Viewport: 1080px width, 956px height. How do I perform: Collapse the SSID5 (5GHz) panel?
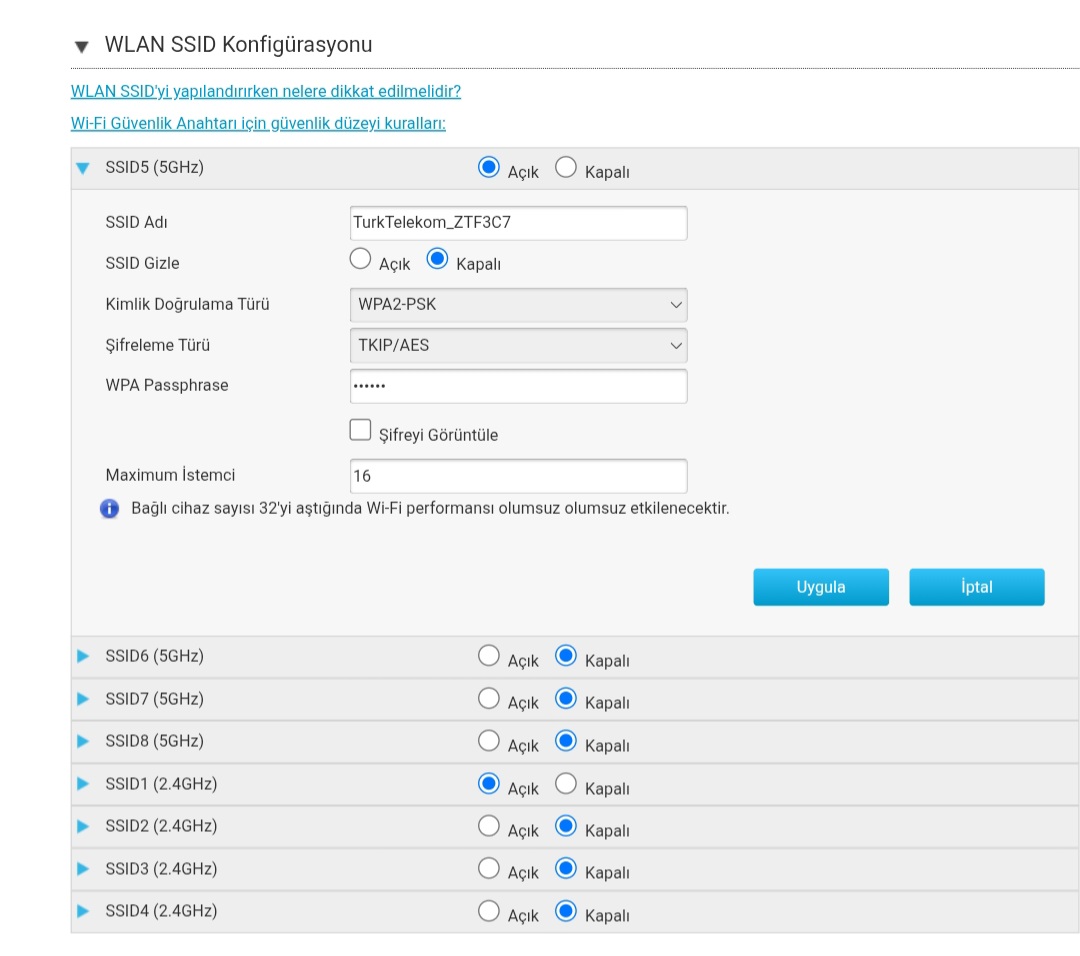(83, 168)
